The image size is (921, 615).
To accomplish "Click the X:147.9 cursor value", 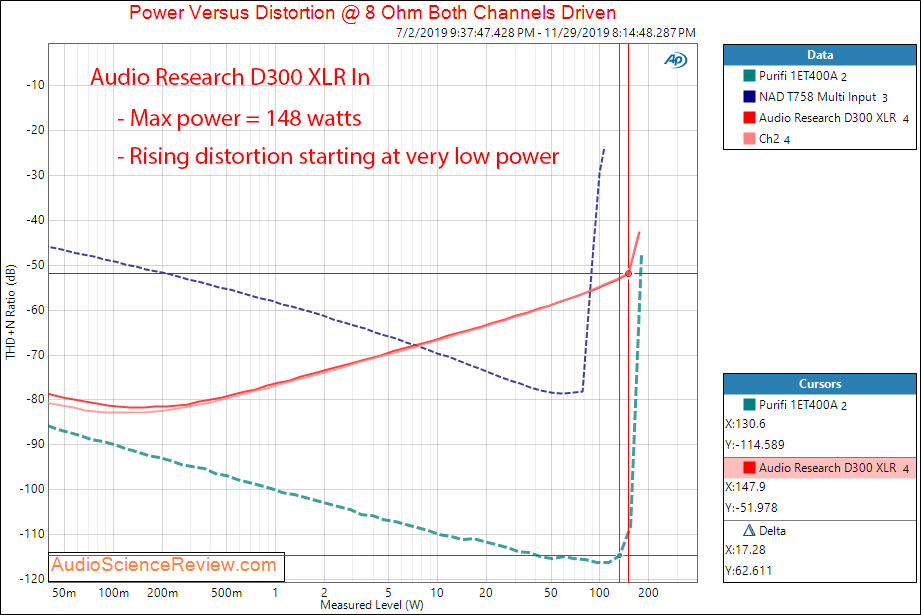I will point(745,487).
